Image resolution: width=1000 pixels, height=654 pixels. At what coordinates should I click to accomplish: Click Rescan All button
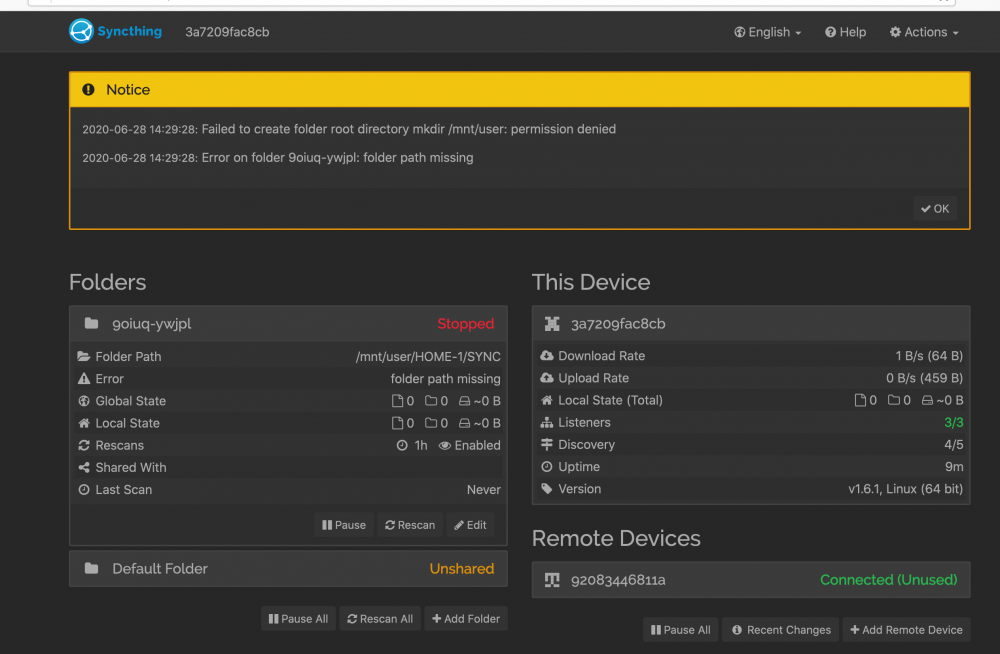380,619
